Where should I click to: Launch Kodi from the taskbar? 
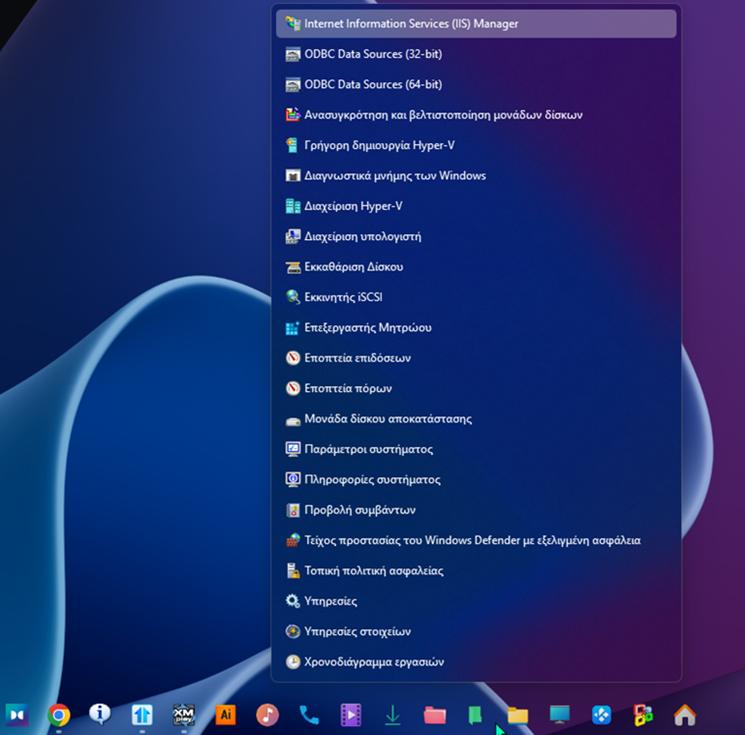[602, 715]
